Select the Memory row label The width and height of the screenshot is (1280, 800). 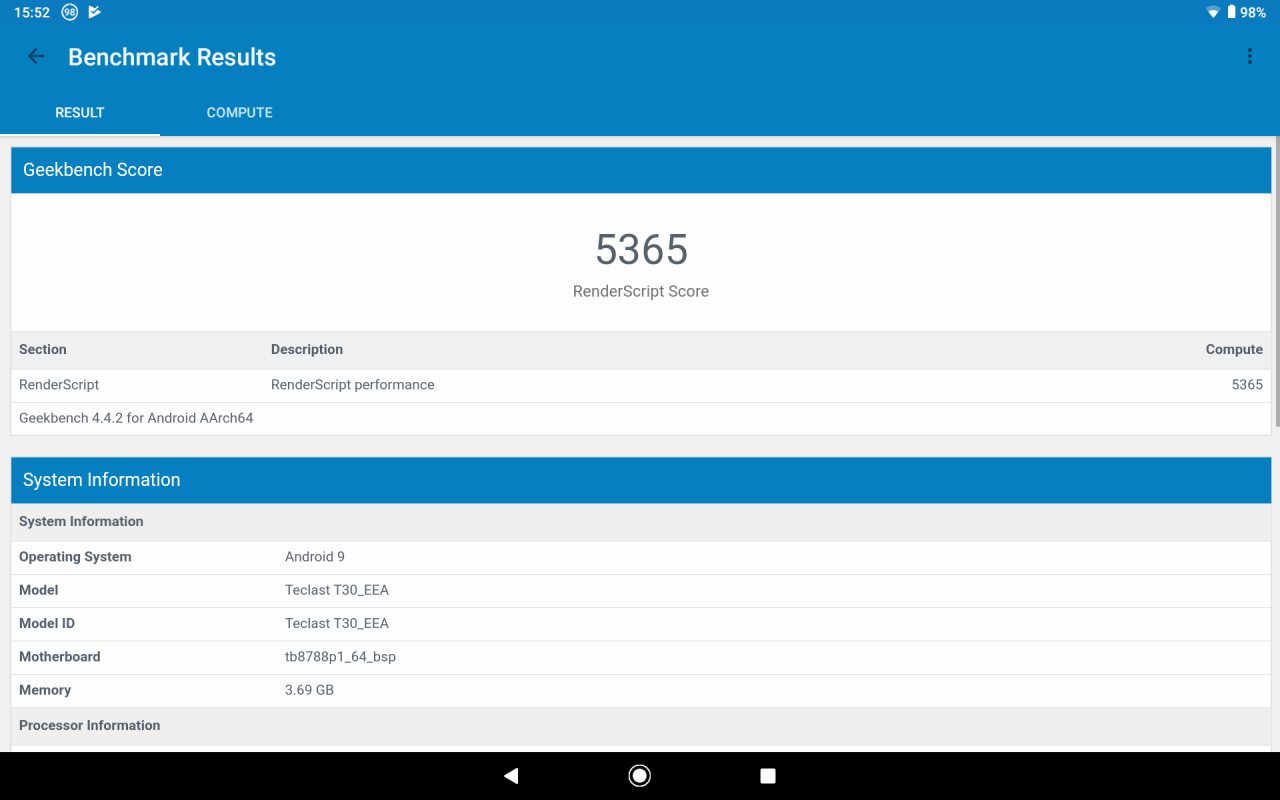(45, 691)
